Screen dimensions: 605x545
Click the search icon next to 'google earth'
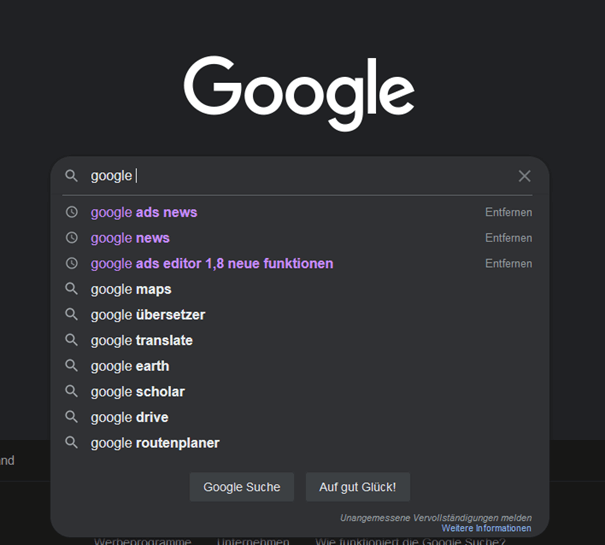[x=71, y=366]
